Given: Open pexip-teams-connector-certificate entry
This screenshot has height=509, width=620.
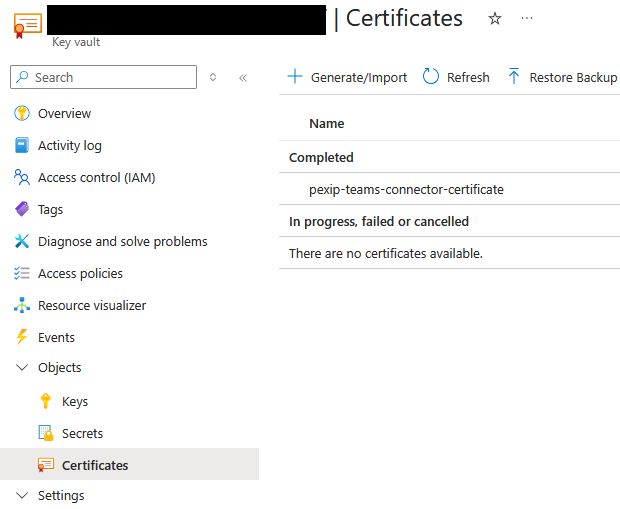Looking at the screenshot, I should coord(406,189).
